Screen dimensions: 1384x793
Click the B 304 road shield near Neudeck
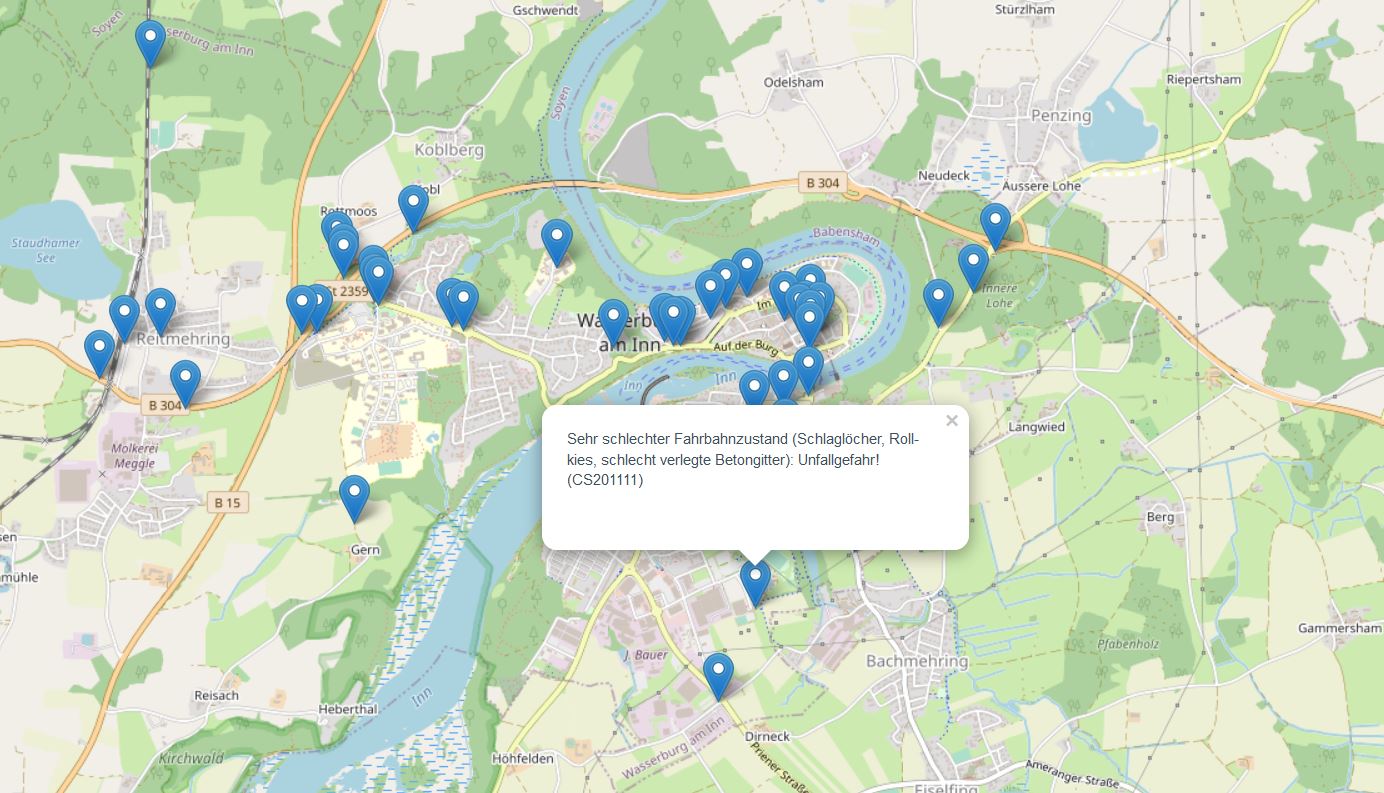[821, 183]
